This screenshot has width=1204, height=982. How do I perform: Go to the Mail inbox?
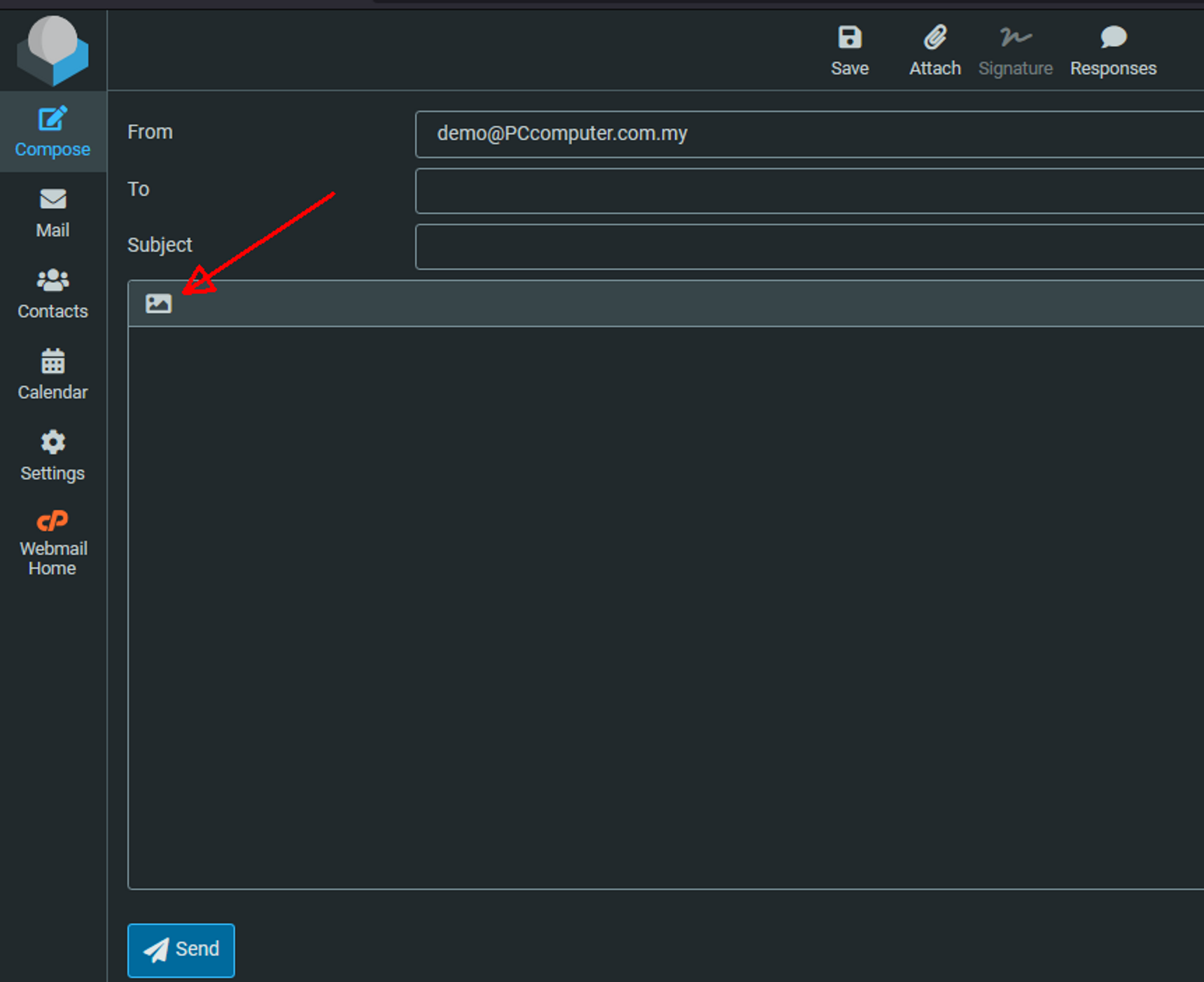pyautogui.click(x=52, y=213)
